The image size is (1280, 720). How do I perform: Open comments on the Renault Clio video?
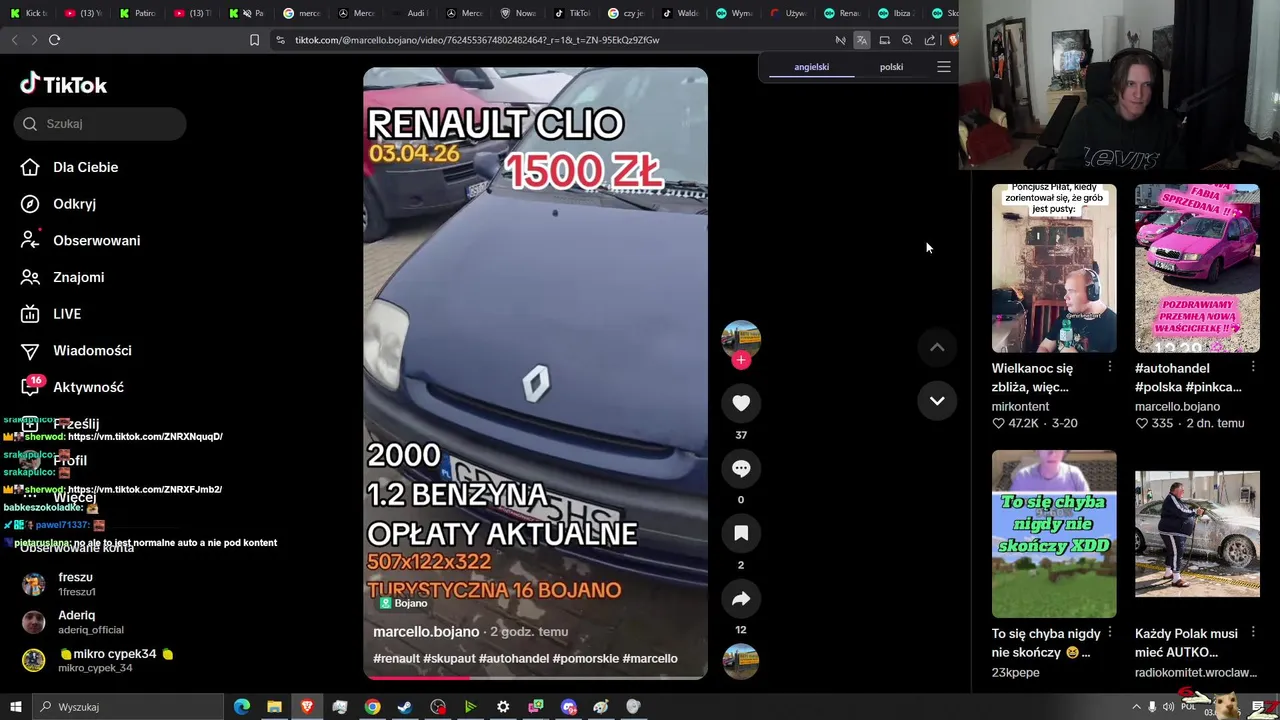[x=741, y=468]
